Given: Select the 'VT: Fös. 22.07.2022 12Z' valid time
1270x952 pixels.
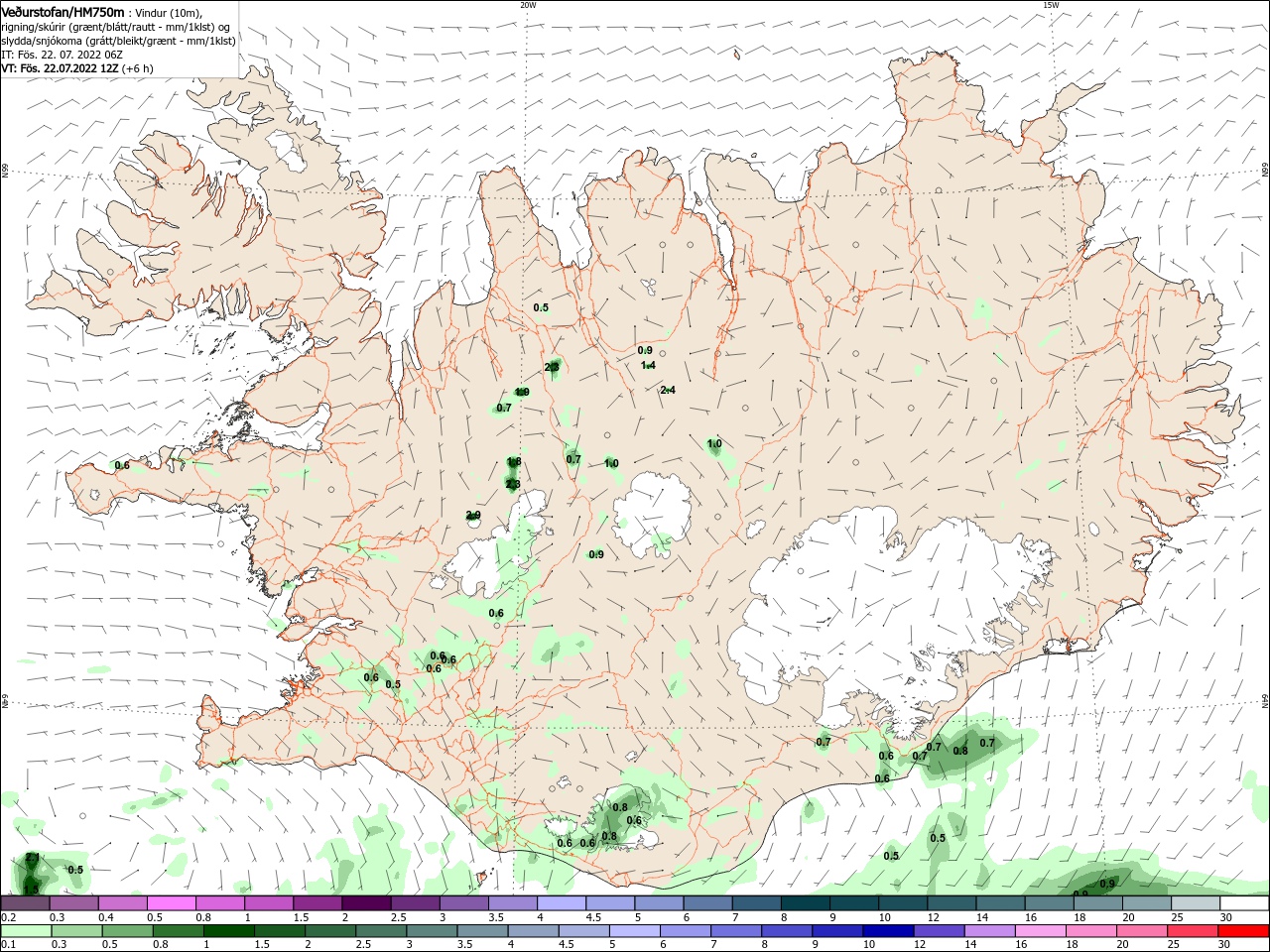Looking at the screenshot, I should 60,68.
